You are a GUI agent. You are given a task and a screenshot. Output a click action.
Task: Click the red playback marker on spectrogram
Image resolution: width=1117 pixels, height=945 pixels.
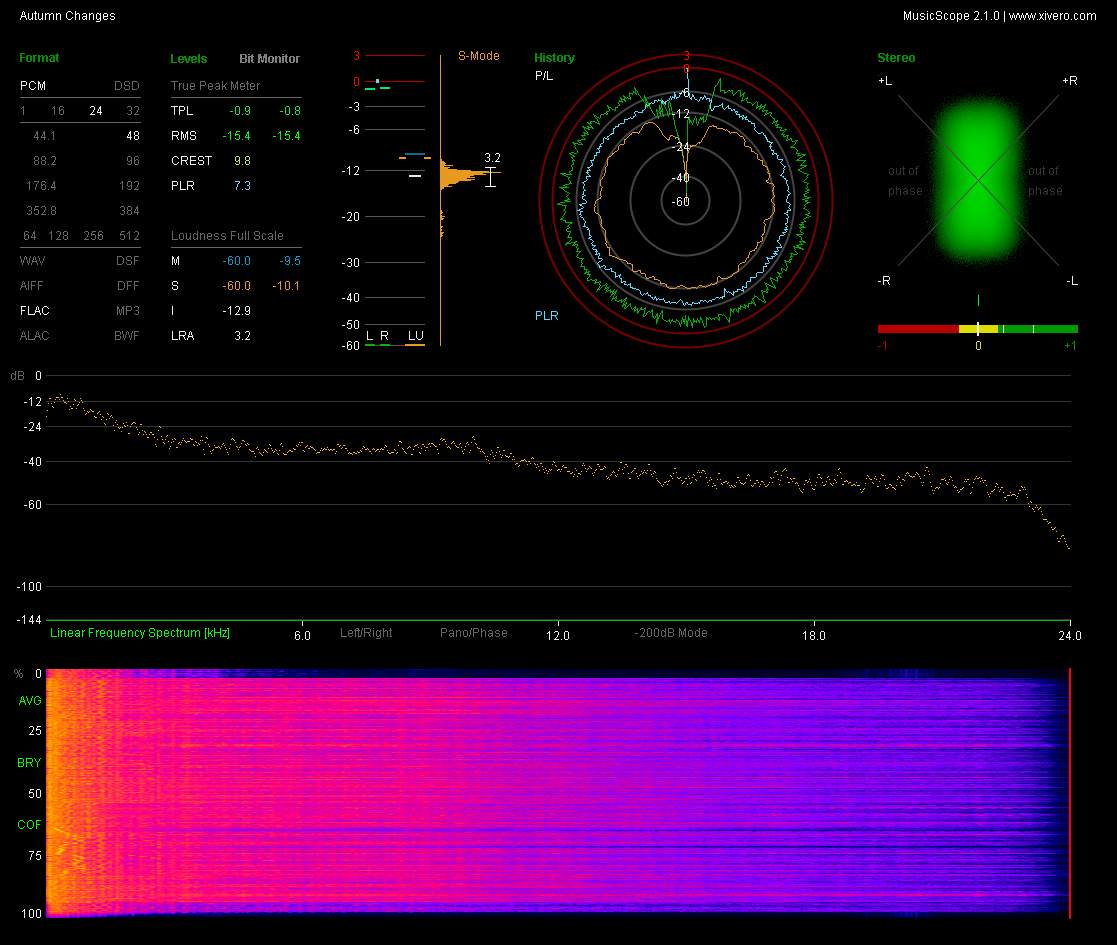[1070, 792]
